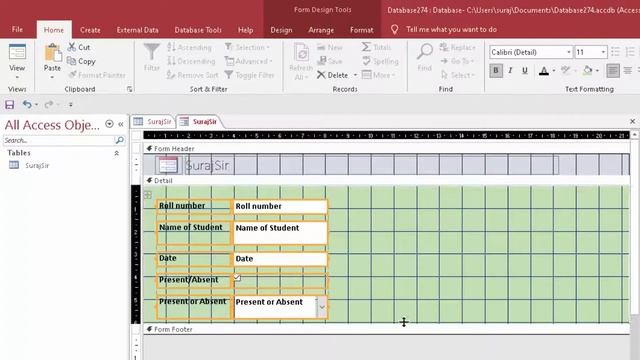This screenshot has height=360, width=640.
Task: Click Tell me what you want to do
Action: [451, 29]
